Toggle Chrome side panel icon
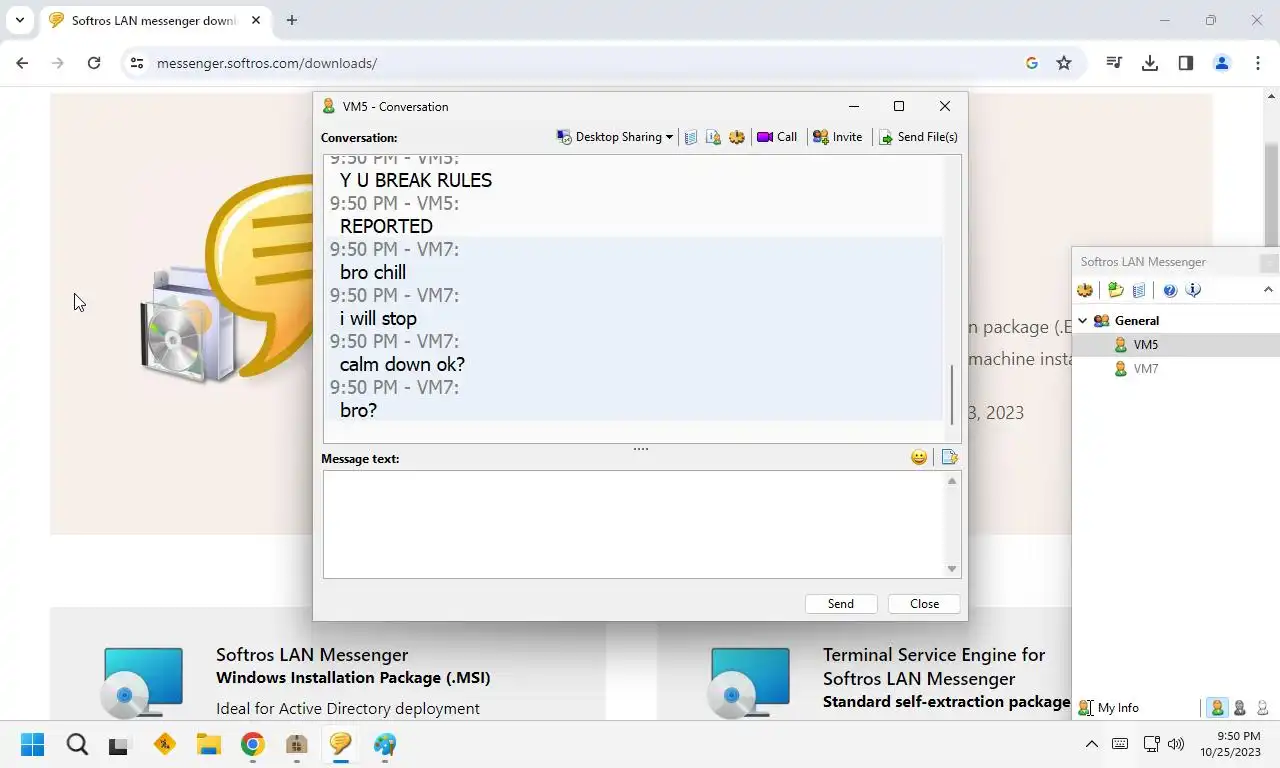The width and height of the screenshot is (1280, 768). (x=1186, y=63)
